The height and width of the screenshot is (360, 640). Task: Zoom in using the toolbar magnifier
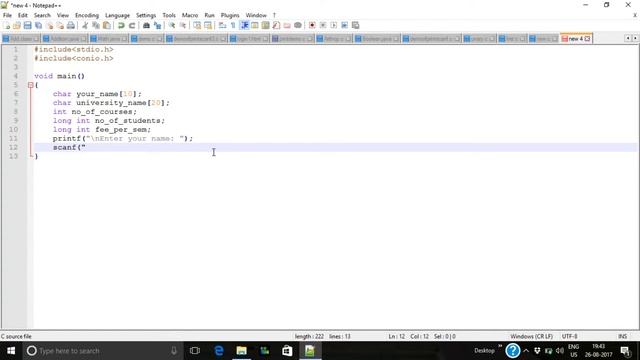tap(172, 25)
